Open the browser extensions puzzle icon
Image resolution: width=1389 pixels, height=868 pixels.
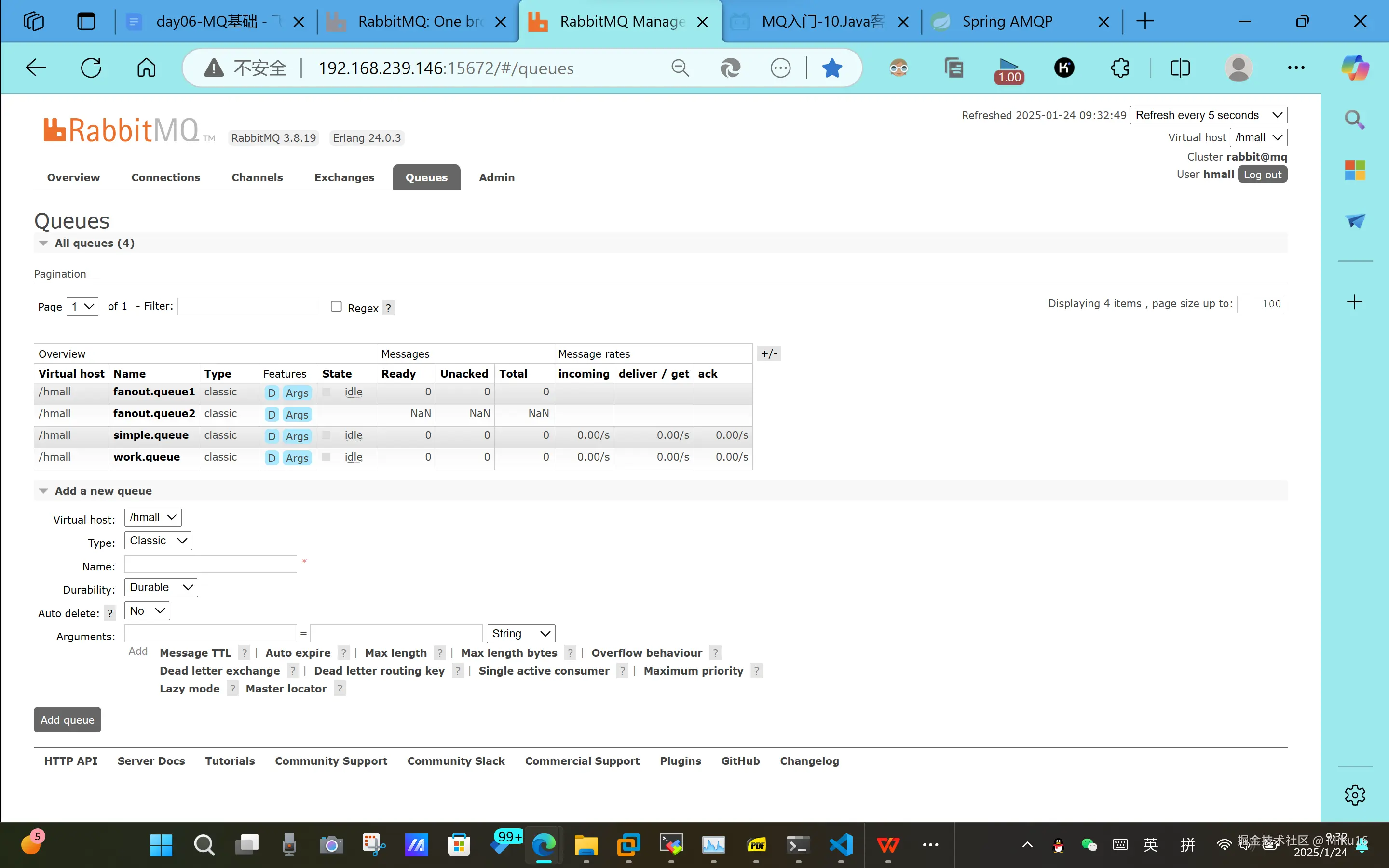1120,68
